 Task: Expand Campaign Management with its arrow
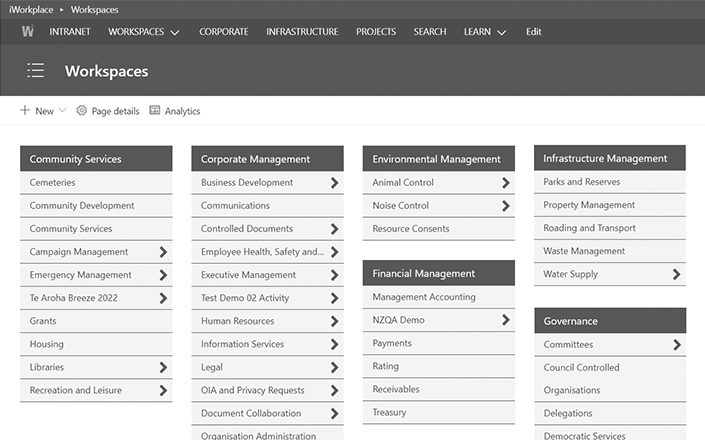(163, 252)
